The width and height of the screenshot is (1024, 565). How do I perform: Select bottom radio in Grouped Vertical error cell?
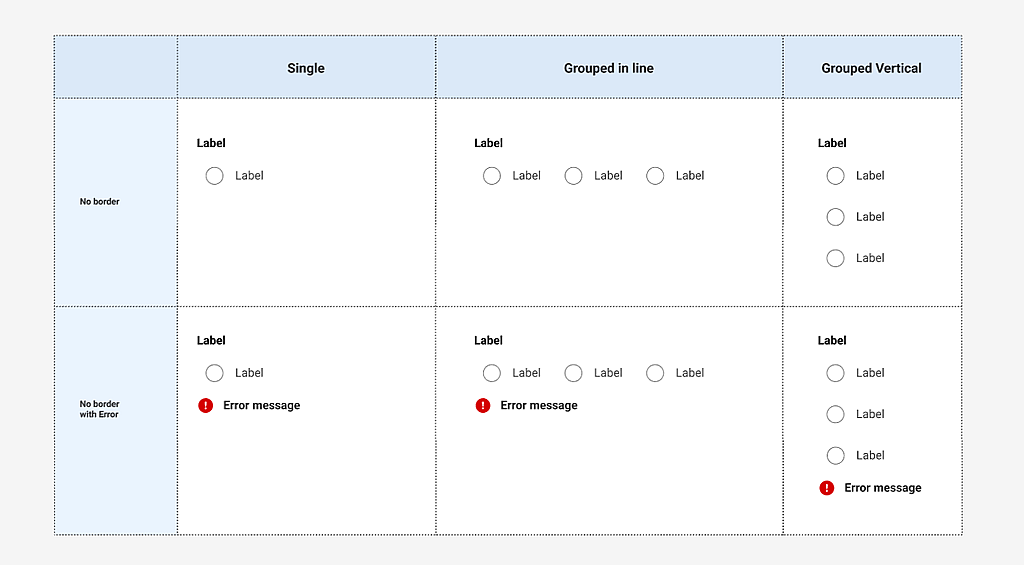click(836, 455)
